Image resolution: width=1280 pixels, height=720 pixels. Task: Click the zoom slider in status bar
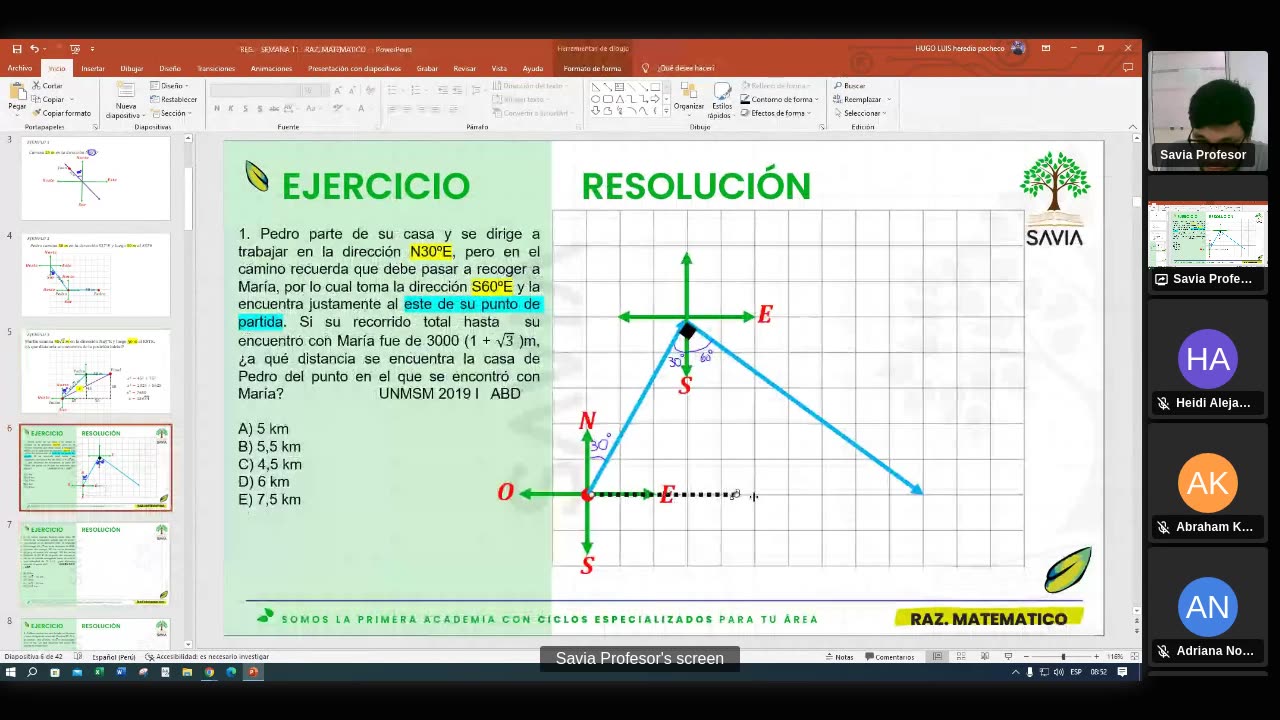pos(1062,657)
